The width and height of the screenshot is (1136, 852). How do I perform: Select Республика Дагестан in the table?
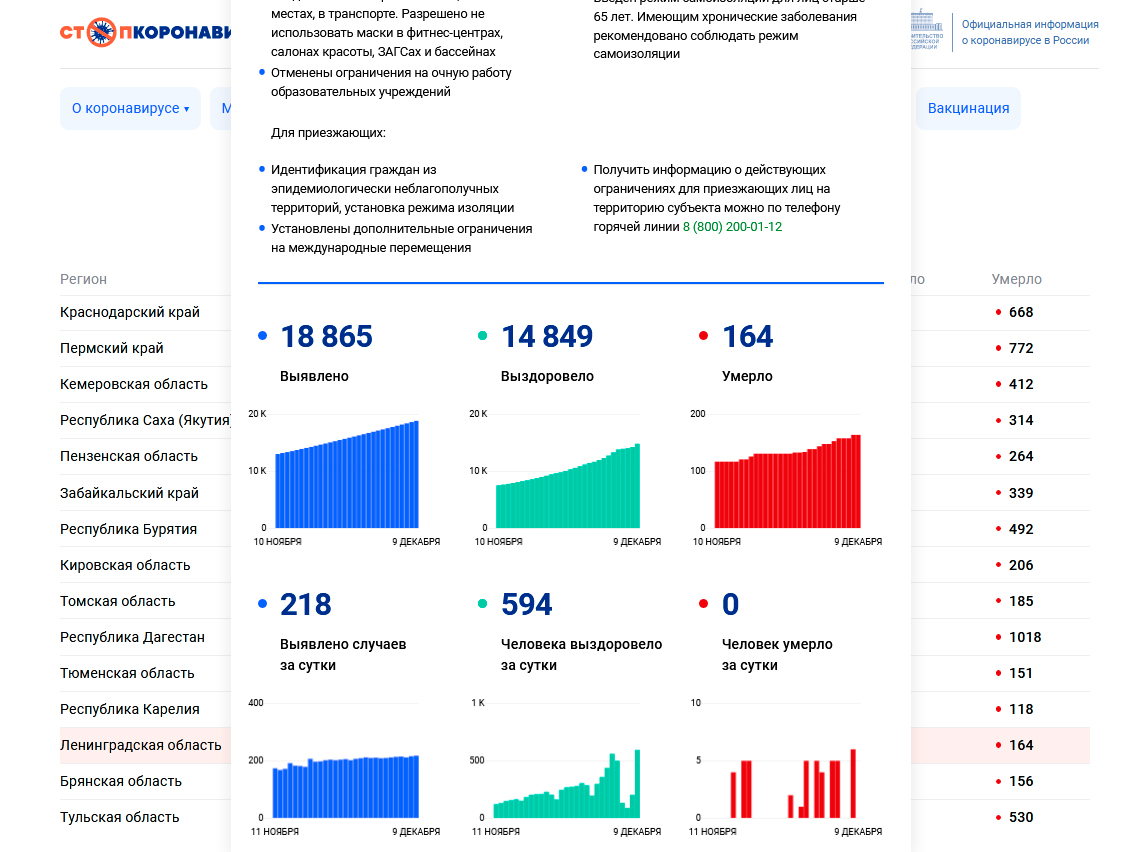click(132, 637)
